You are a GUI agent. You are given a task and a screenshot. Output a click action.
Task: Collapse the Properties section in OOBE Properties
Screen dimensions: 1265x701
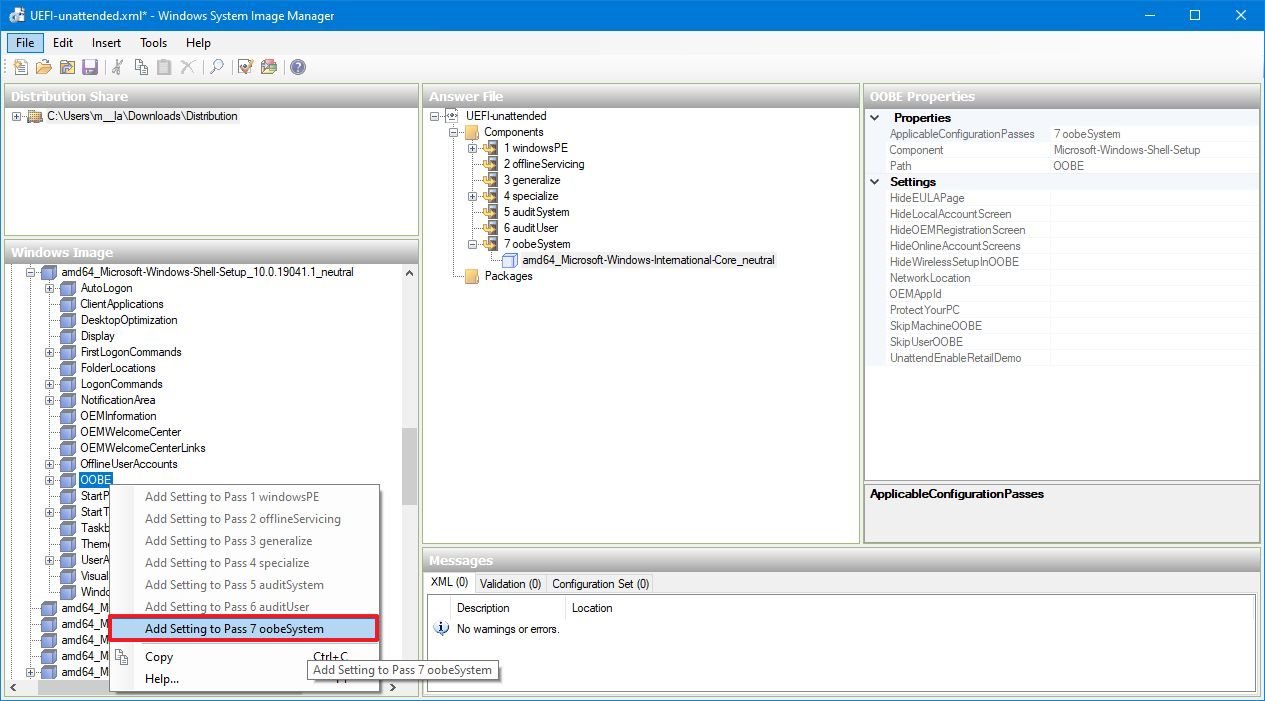tap(876, 118)
